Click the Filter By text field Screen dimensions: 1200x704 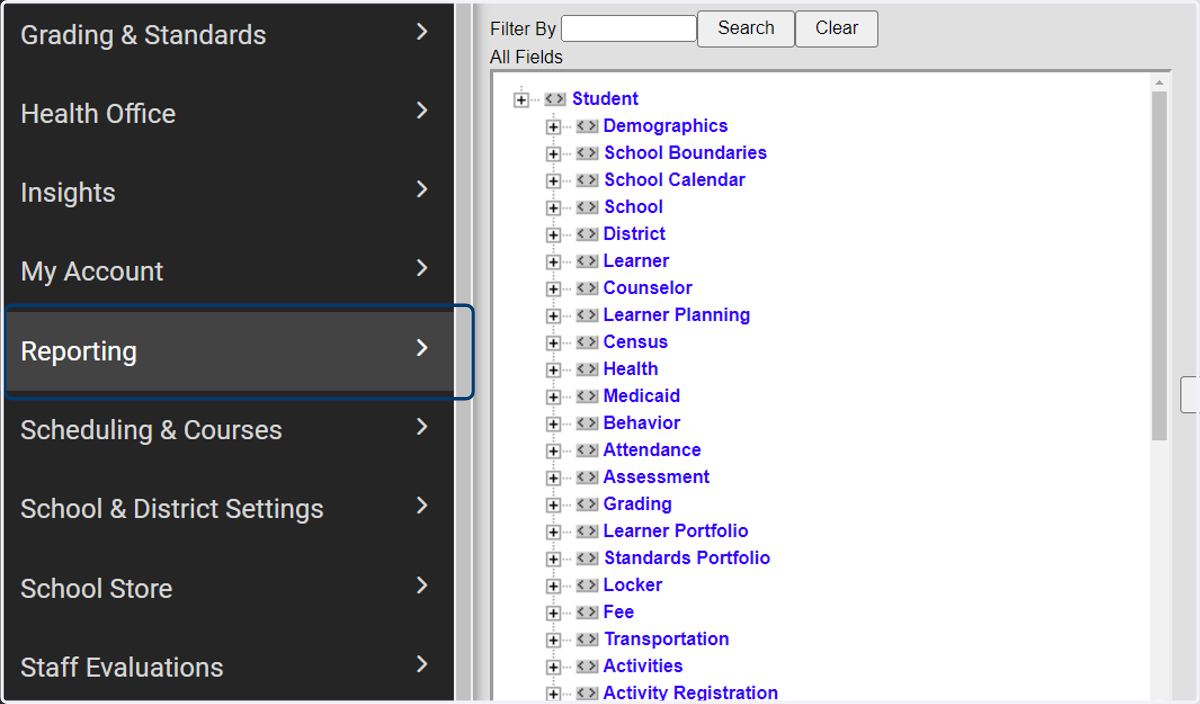[x=629, y=28]
